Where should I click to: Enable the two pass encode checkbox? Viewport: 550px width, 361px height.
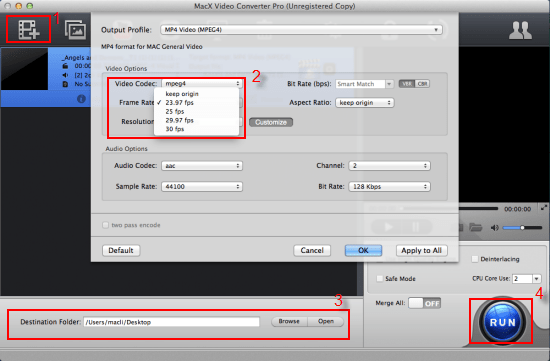pos(105,225)
